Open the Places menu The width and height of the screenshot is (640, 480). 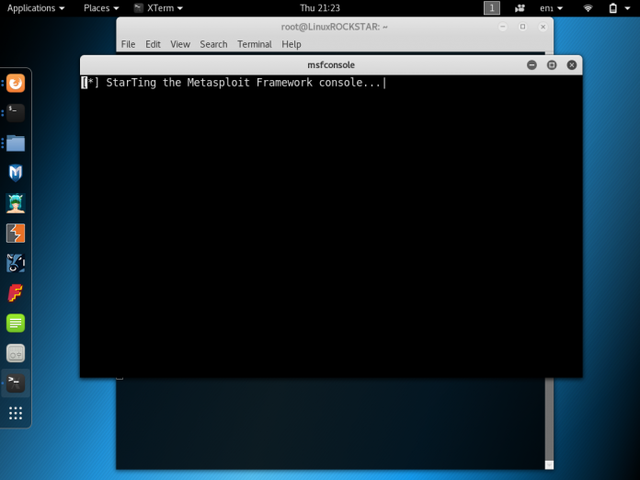tap(101, 8)
